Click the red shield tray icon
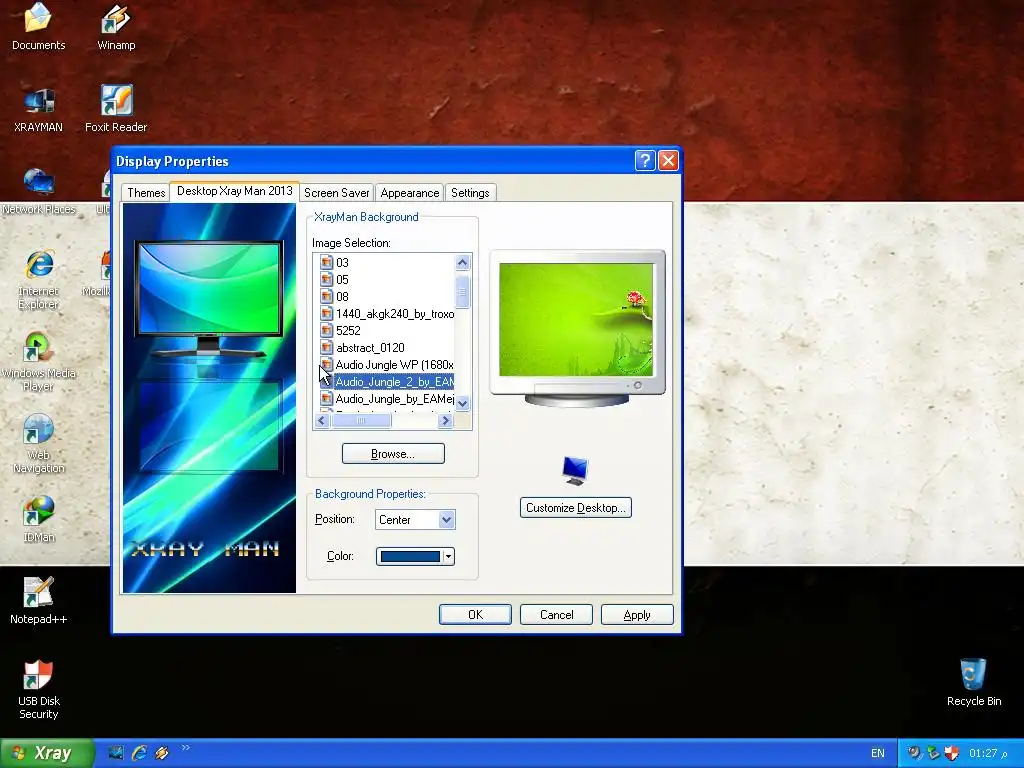The height and width of the screenshot is (768, 1024). pos(952,753)
